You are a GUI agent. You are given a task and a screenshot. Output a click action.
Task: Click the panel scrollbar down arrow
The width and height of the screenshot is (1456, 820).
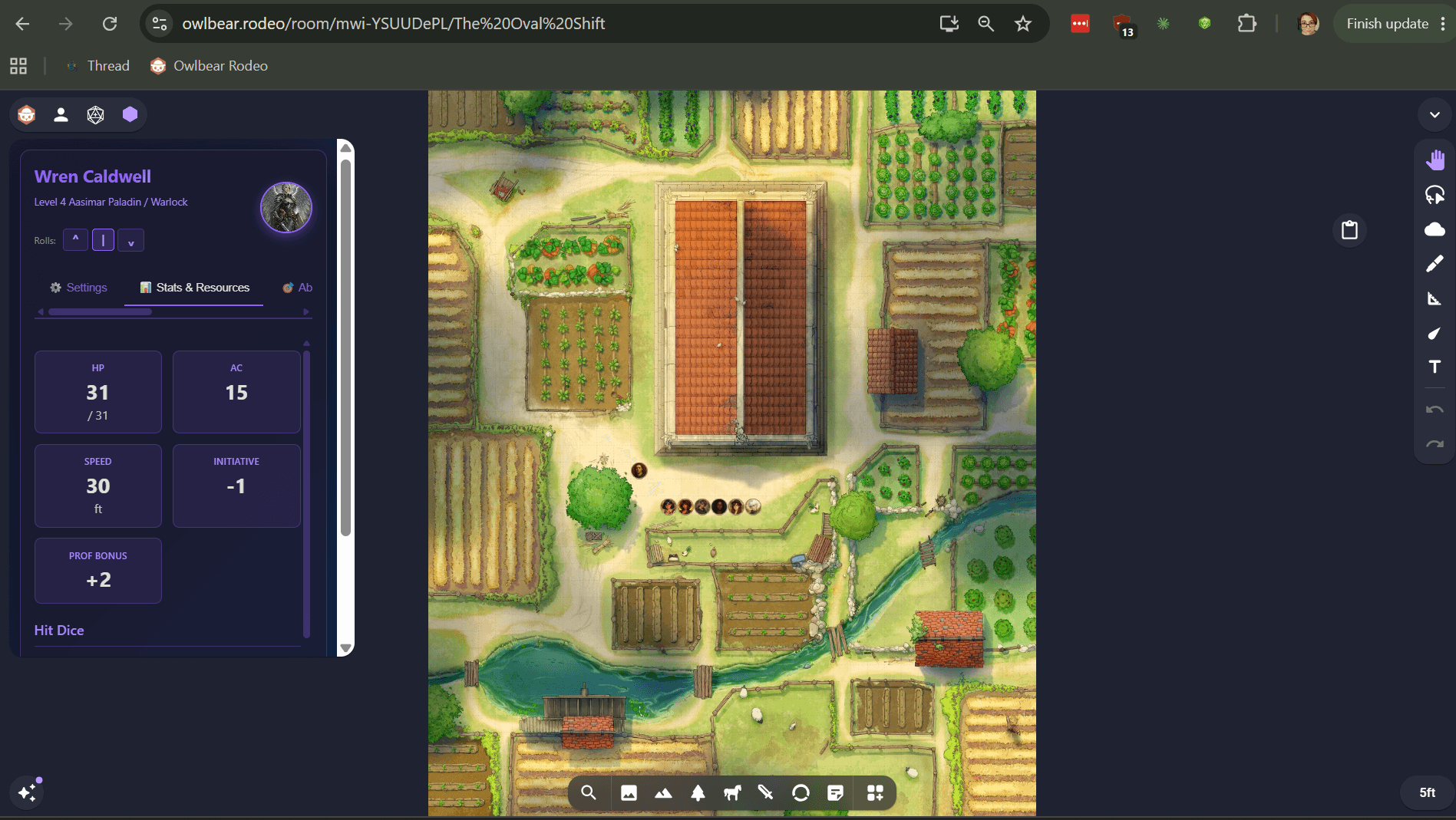point(345,649)
